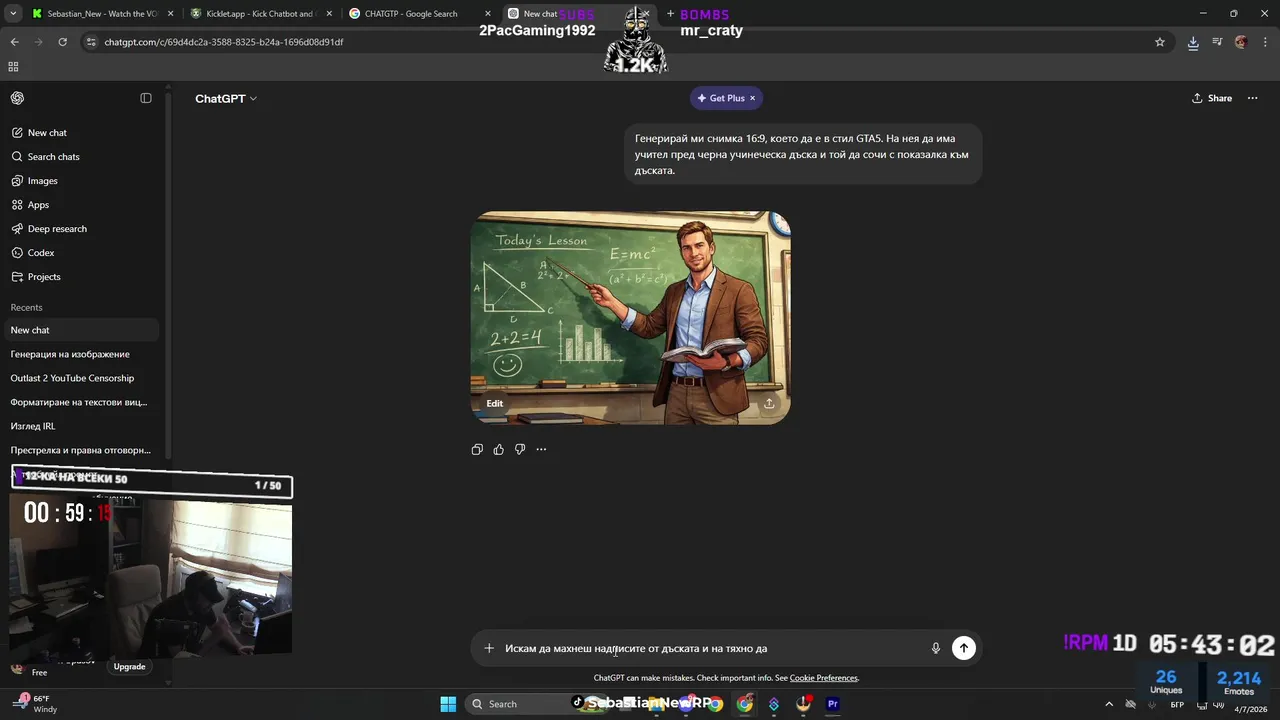This screenshot has width=1280, height=720.
Task: Dismiss the Get Plus banner
Action: pos(753,98)
